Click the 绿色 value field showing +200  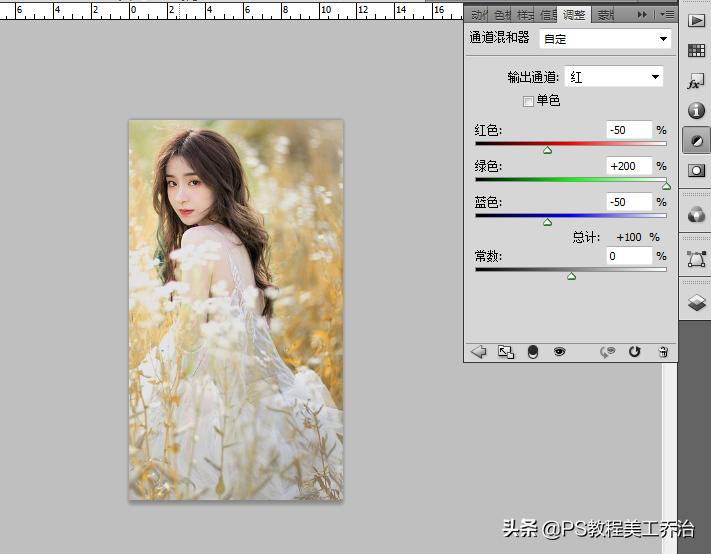point(629,166)
